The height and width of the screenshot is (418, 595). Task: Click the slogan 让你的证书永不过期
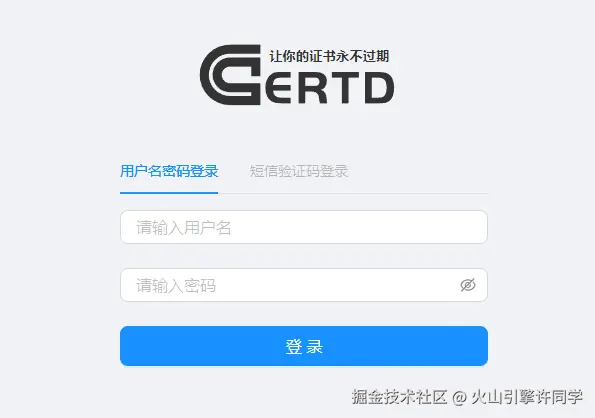click(x=329, y=57)
